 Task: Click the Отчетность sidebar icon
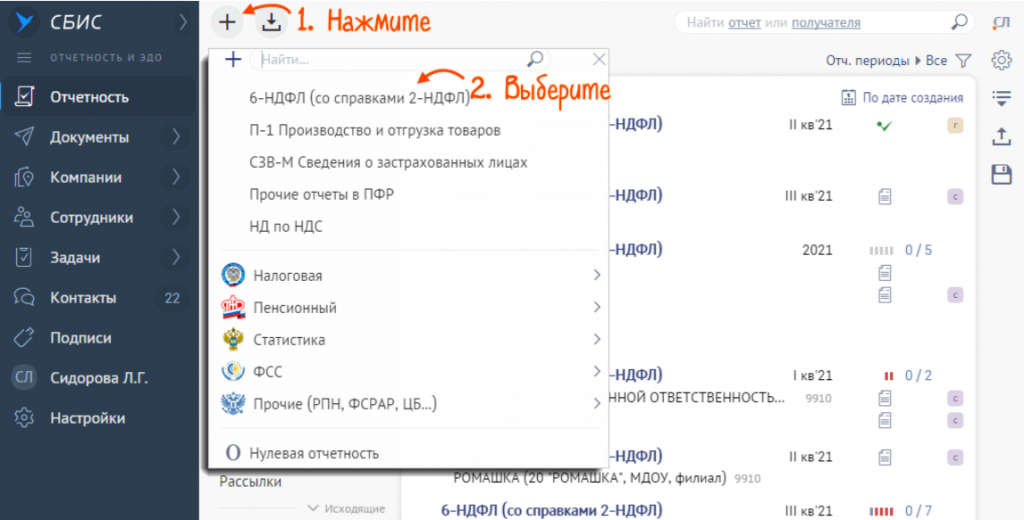coord(24,97)
